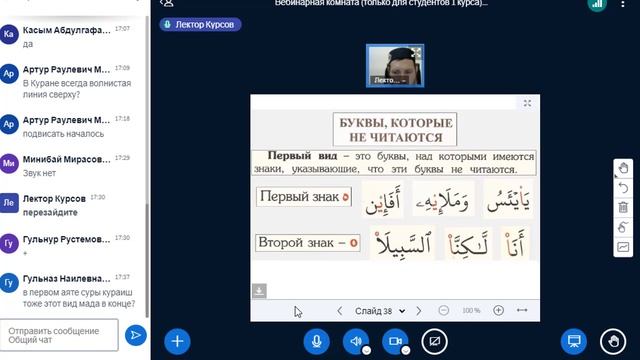Delete all annotations with trash icon
The height and width of the screenshot is (360, 640).
click(623, 207)
